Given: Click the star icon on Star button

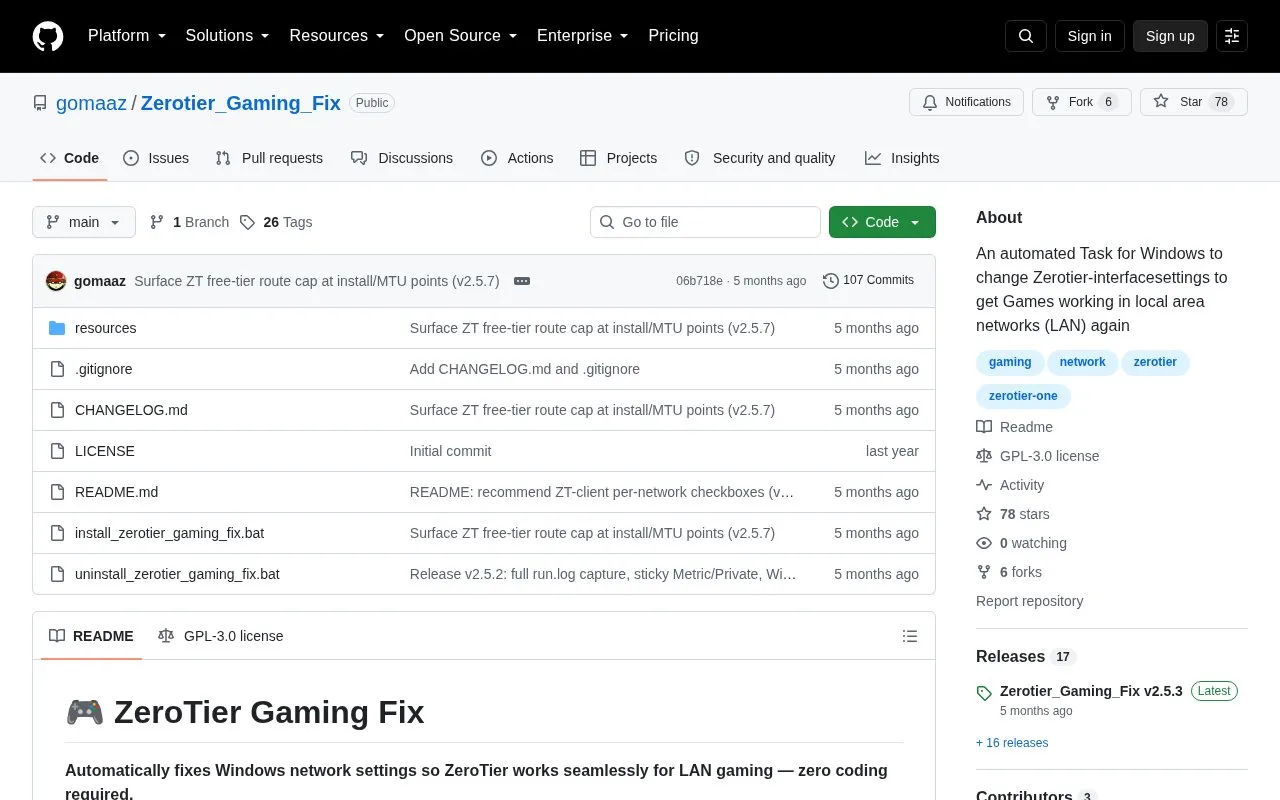Looking at the screenshot, I should point(1161,102).
